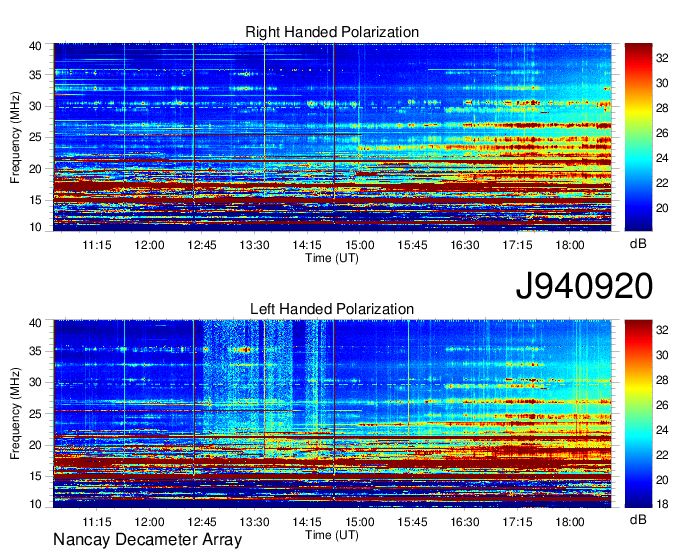Click 10 MHz tick on Left Handed plot
This screenshot has height=552, width=680.
pos(35,504)
